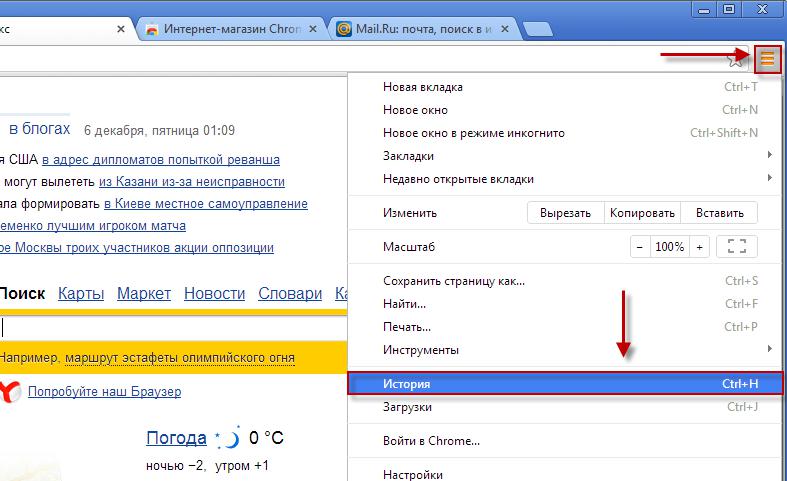This screenshot has width=787, height=481.
Task: Enter fullscreen with the Масштаб fullscreen icon
Action: pos(736,247)
